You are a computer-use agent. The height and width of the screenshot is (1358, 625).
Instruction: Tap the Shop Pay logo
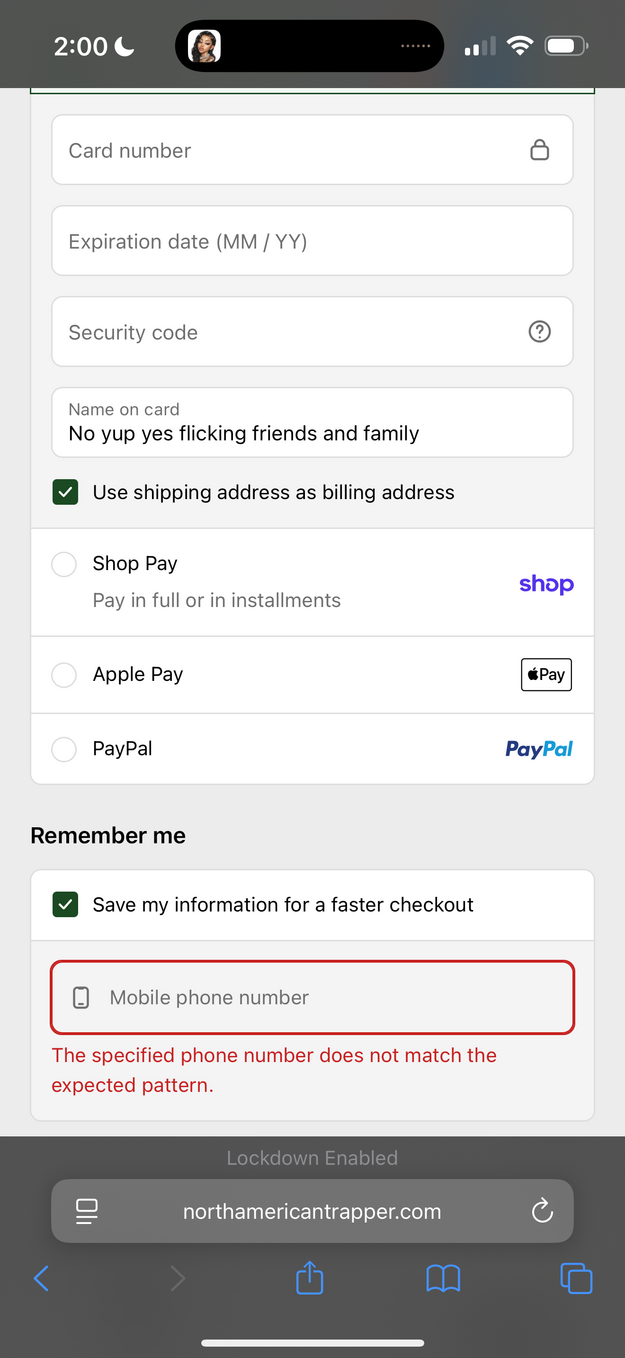[x=546, y=584]
